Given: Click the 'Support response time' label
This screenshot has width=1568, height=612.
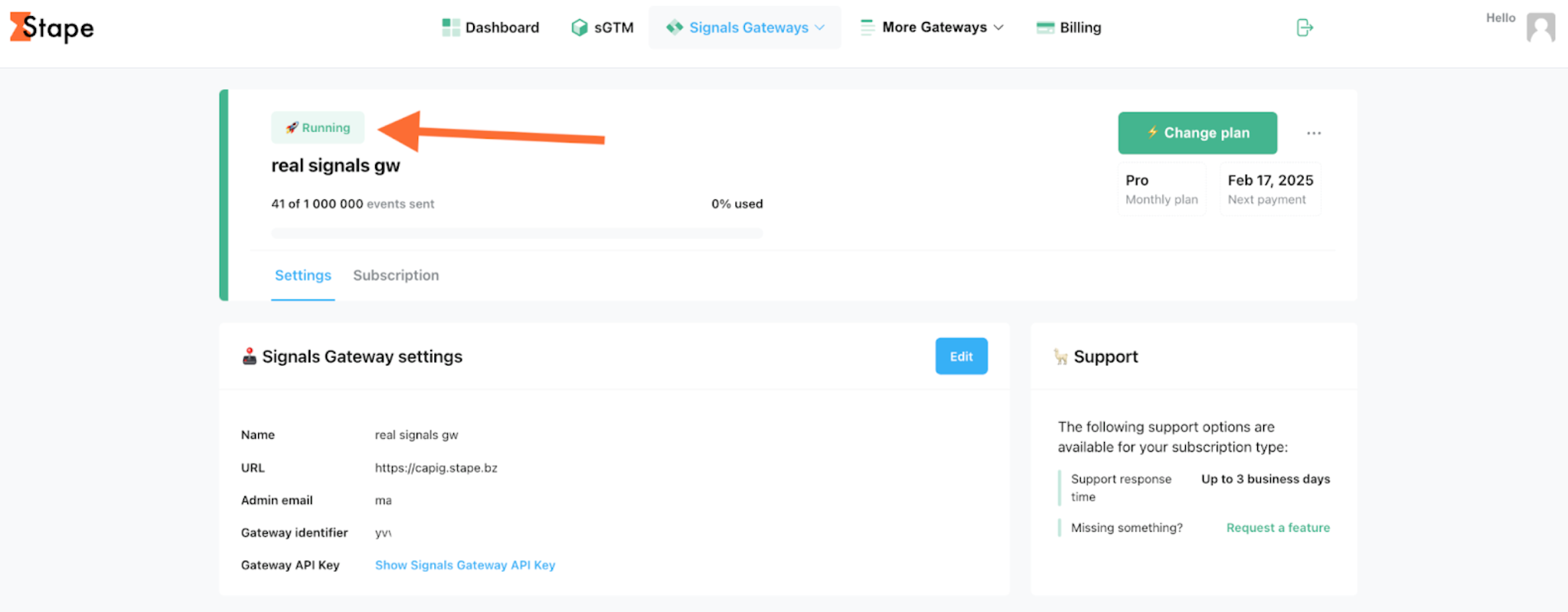Looking at the screenshot, I should pyautogui.click(x=1121, y=488).
